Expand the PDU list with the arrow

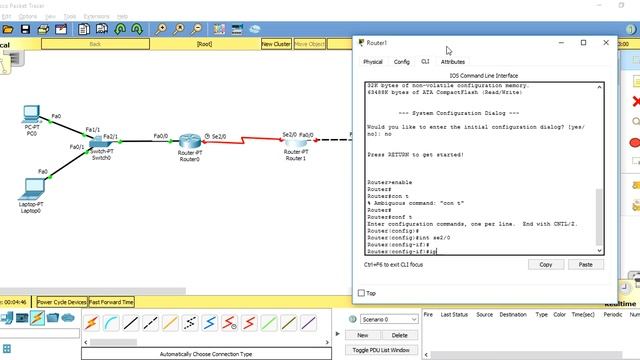[x=338, y=334]
